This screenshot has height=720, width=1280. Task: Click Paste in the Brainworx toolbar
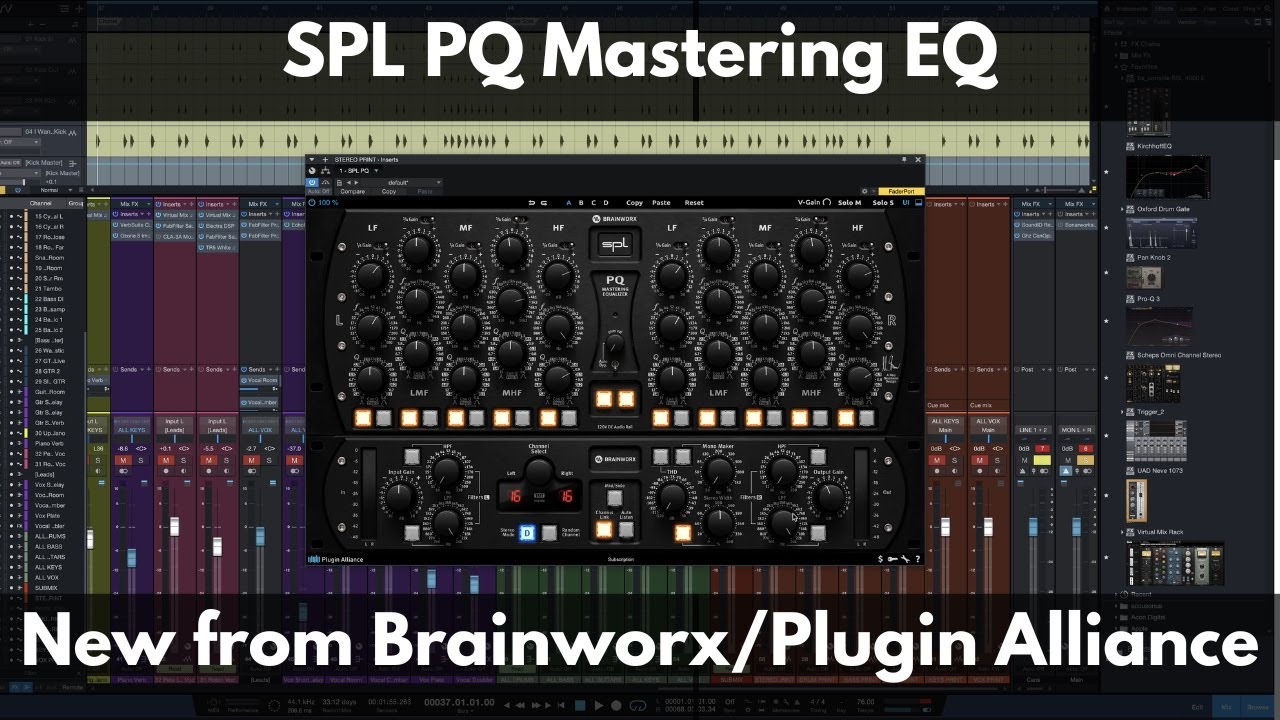click(661, 203)
